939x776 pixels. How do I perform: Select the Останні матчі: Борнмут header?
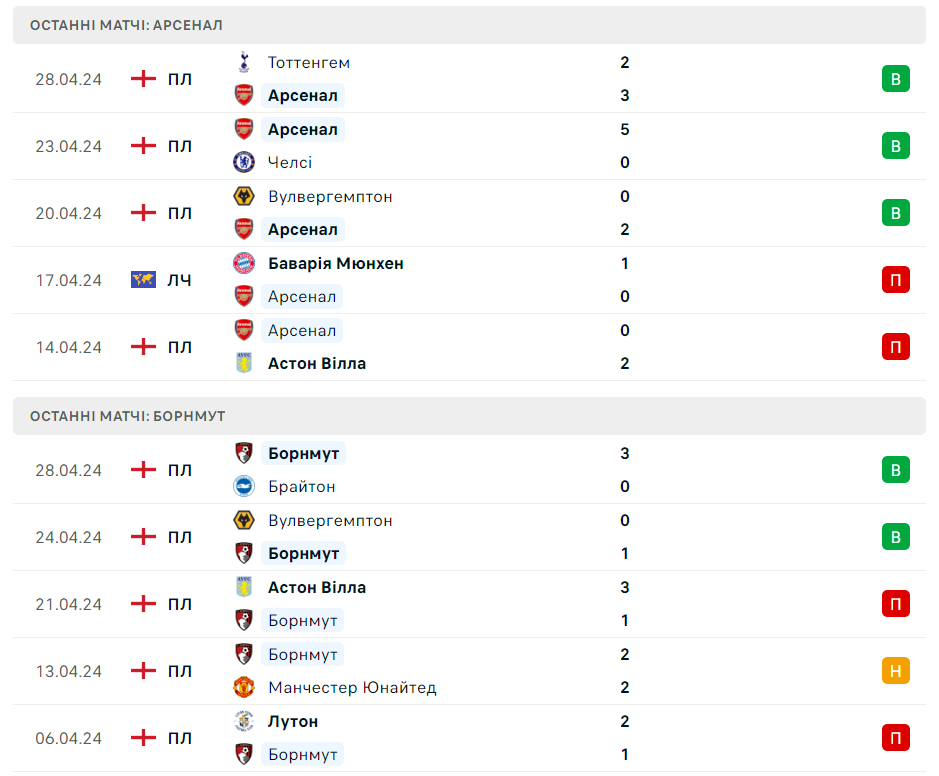tap(470, 416)
